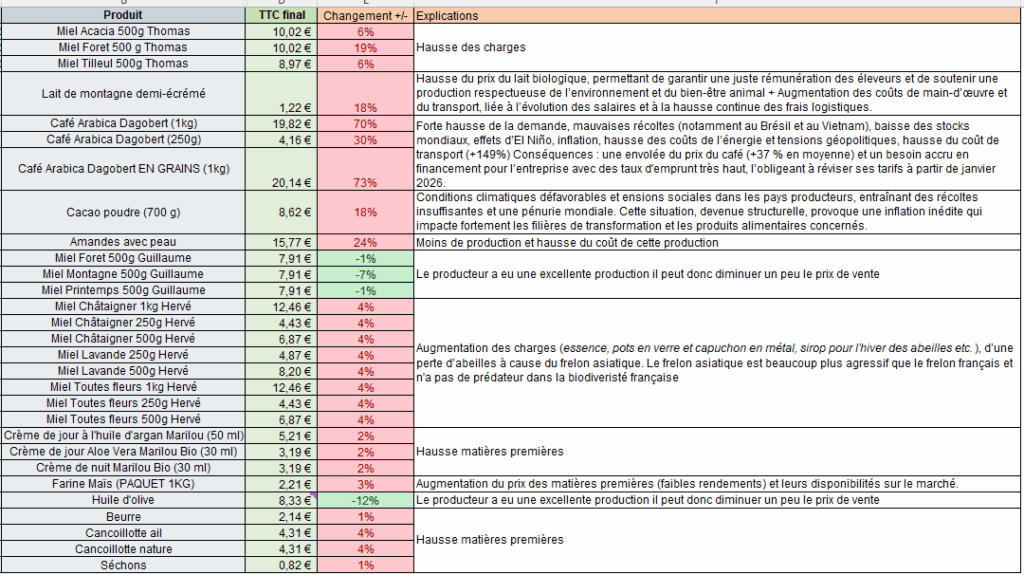Select Café Arabica Dagobert (1kg) product cell
This screenshot has width=1024, height=575.
[123, 124]
